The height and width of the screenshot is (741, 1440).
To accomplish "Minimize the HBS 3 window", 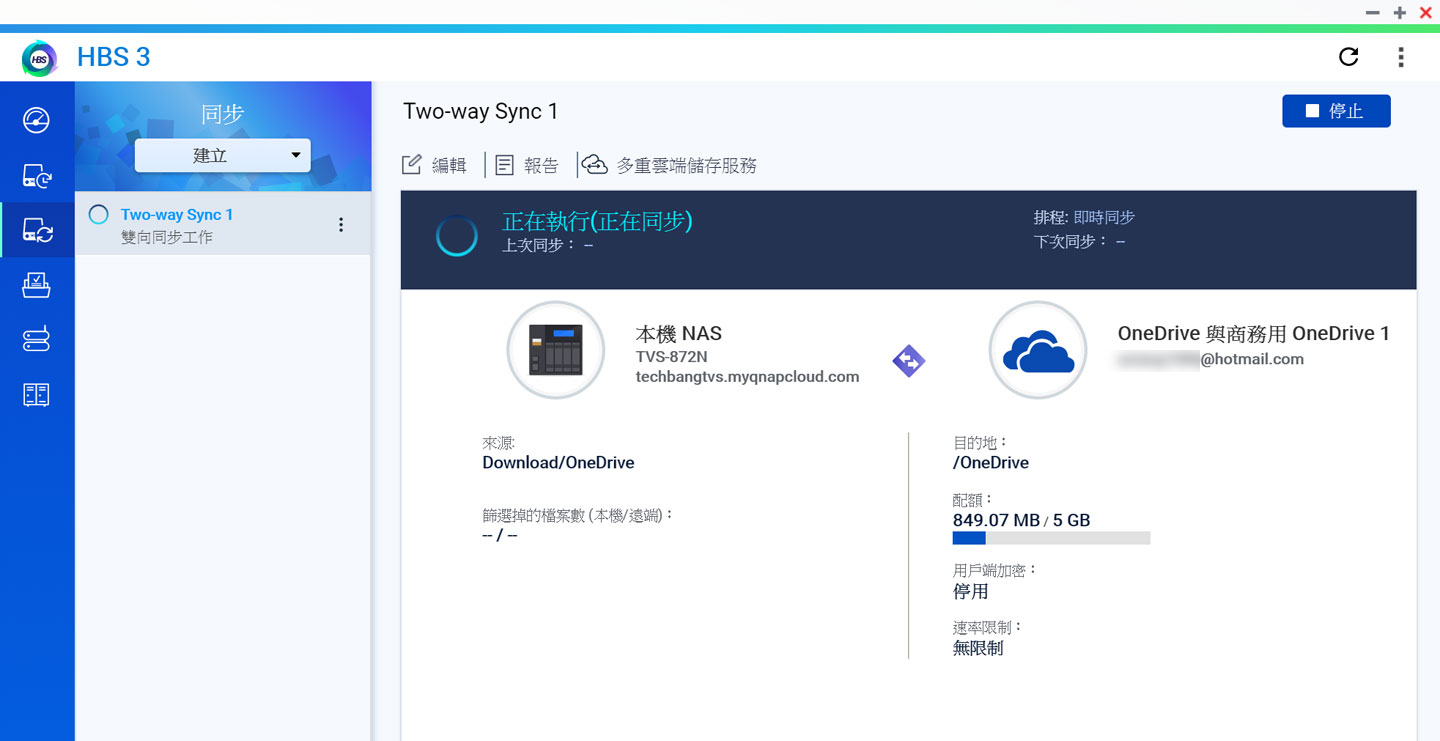I will click(1373, 12).
